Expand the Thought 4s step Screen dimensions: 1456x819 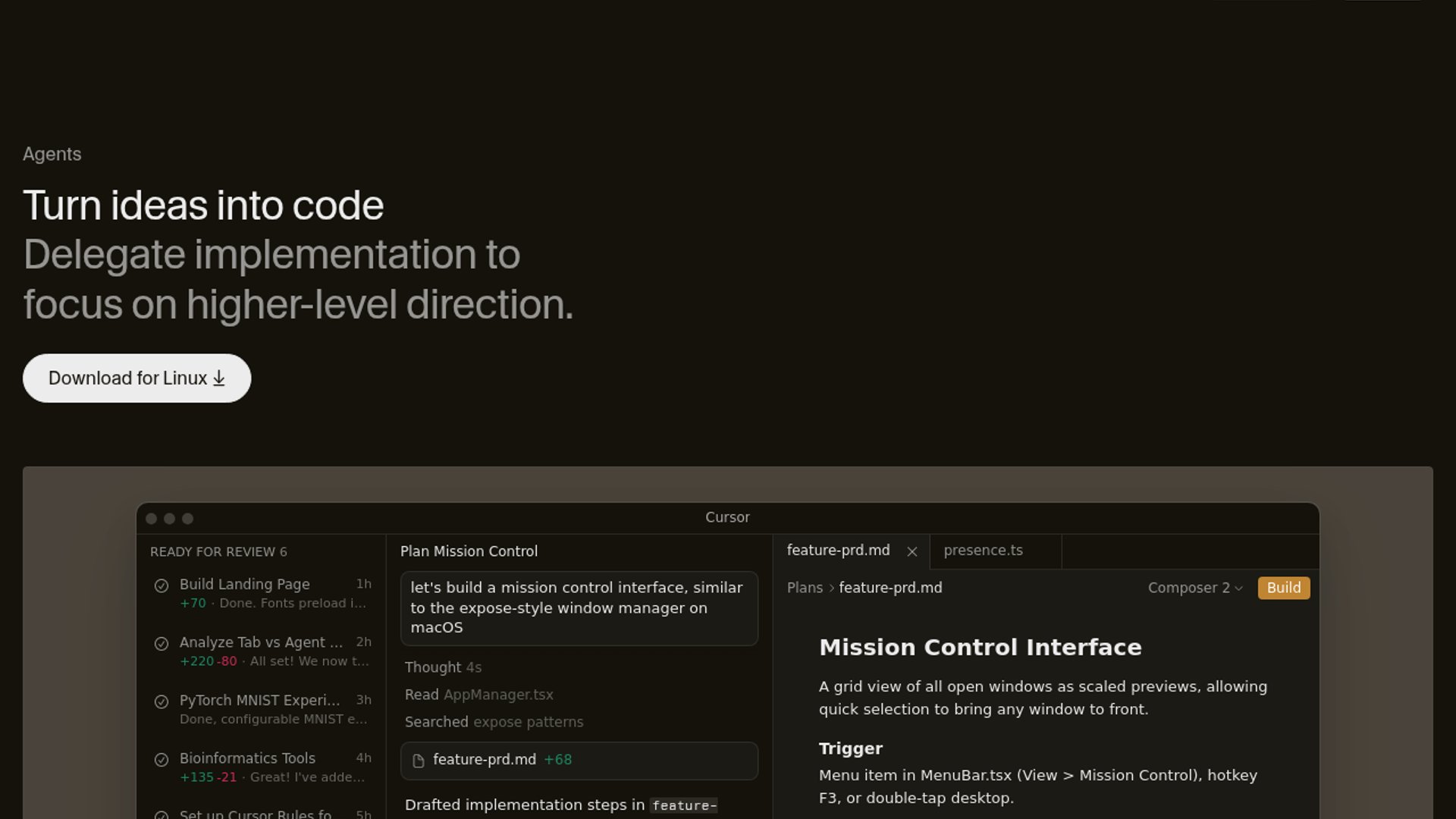coord(443,667)
